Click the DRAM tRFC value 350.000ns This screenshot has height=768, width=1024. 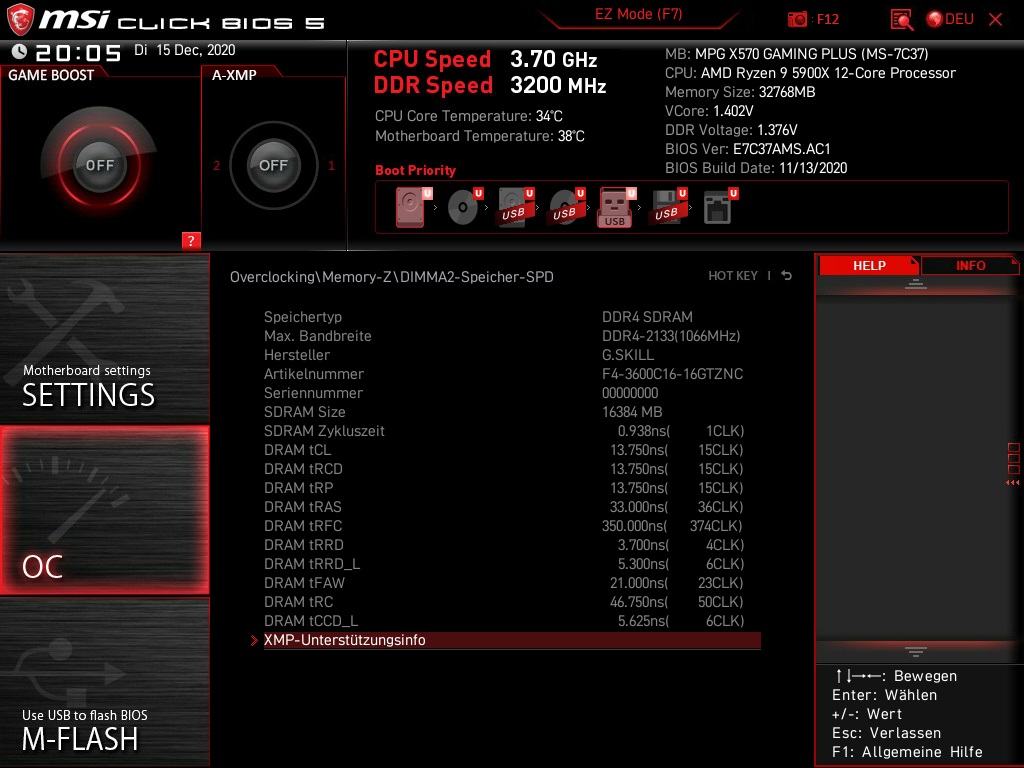(x=635, y=526)
